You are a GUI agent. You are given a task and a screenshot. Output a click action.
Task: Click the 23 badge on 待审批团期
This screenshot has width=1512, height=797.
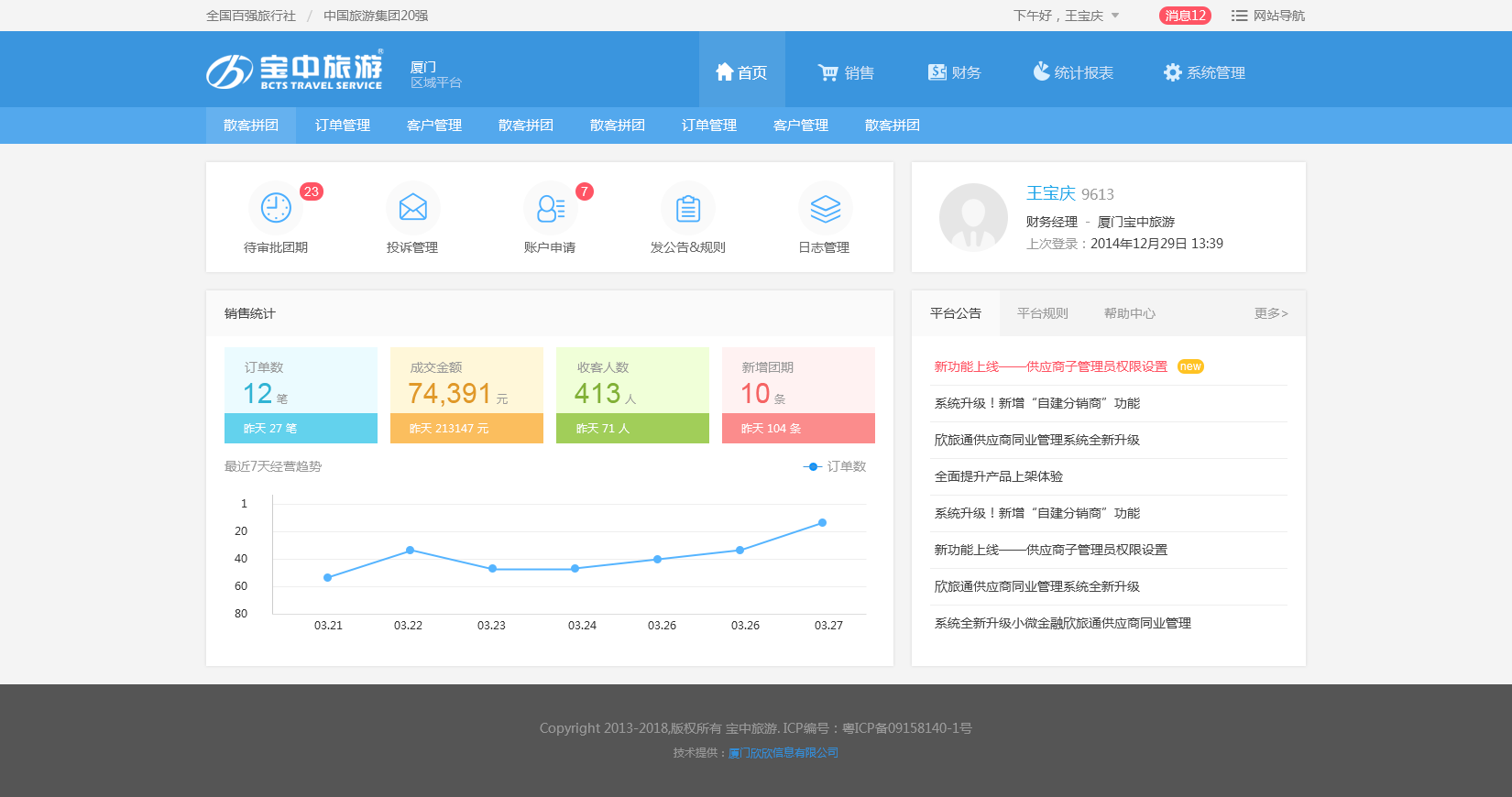312,191
